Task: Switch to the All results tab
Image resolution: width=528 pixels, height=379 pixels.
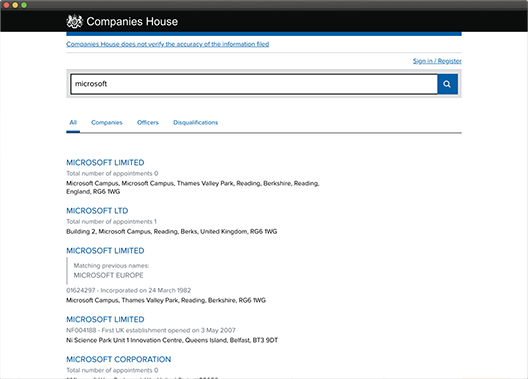Action: [x=73, y=123]
